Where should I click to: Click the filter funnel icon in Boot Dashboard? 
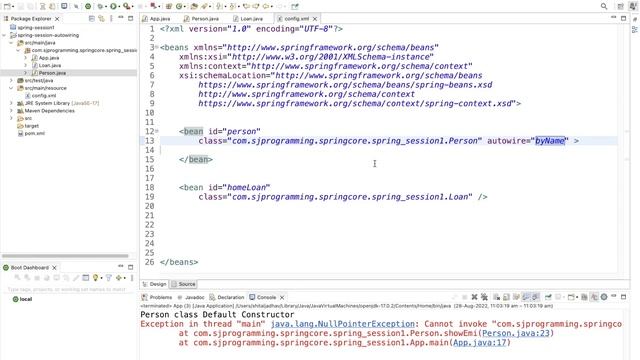coord(109,278)
